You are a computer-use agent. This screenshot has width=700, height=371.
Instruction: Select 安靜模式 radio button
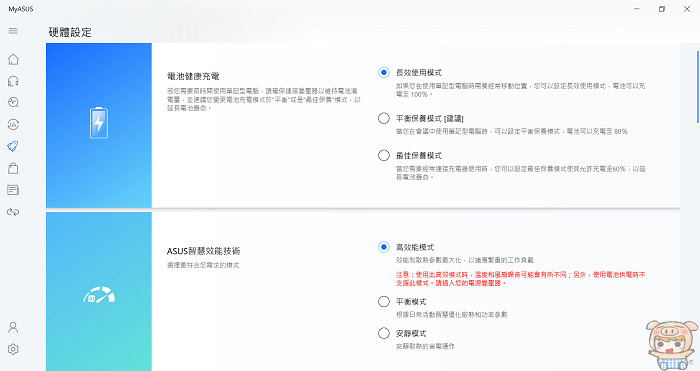[x=383, y=333]
